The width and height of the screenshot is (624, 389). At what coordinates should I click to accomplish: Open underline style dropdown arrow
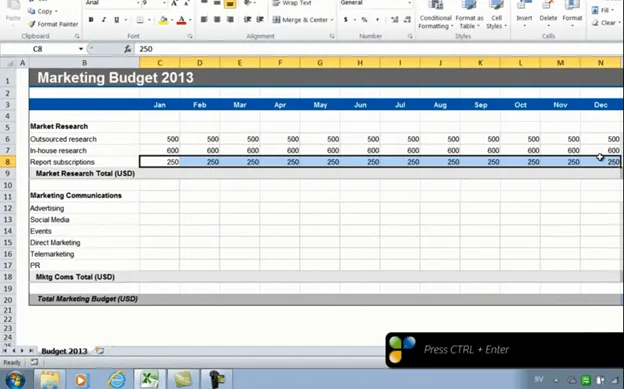click(126, 20)
